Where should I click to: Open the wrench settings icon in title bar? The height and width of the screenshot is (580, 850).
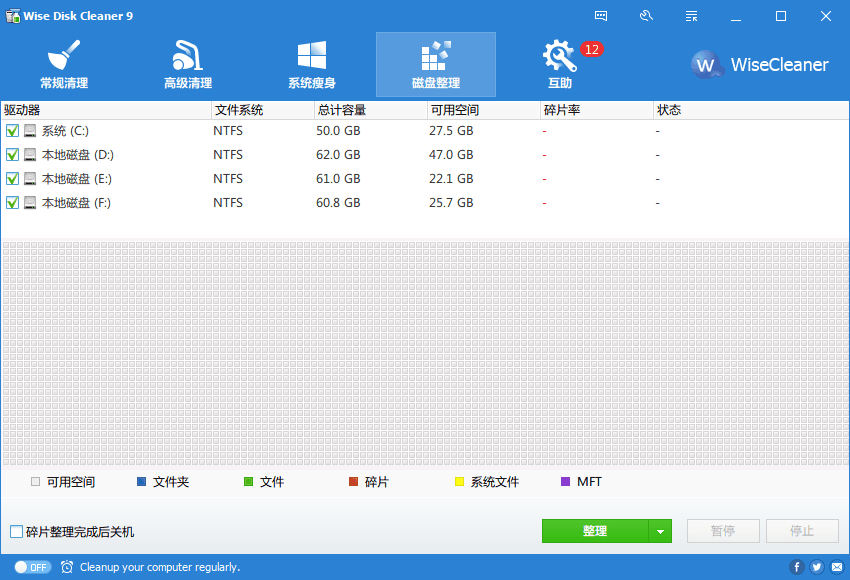tap(646, 16)
